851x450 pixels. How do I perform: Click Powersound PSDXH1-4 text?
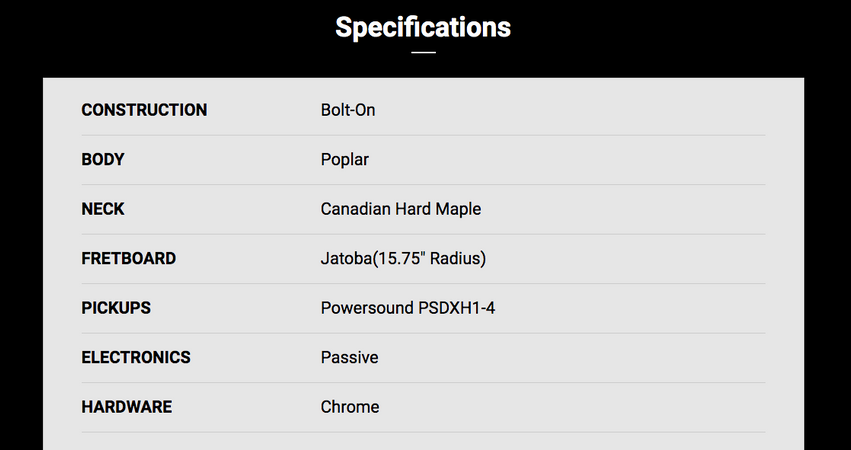[x=408, y=308]
